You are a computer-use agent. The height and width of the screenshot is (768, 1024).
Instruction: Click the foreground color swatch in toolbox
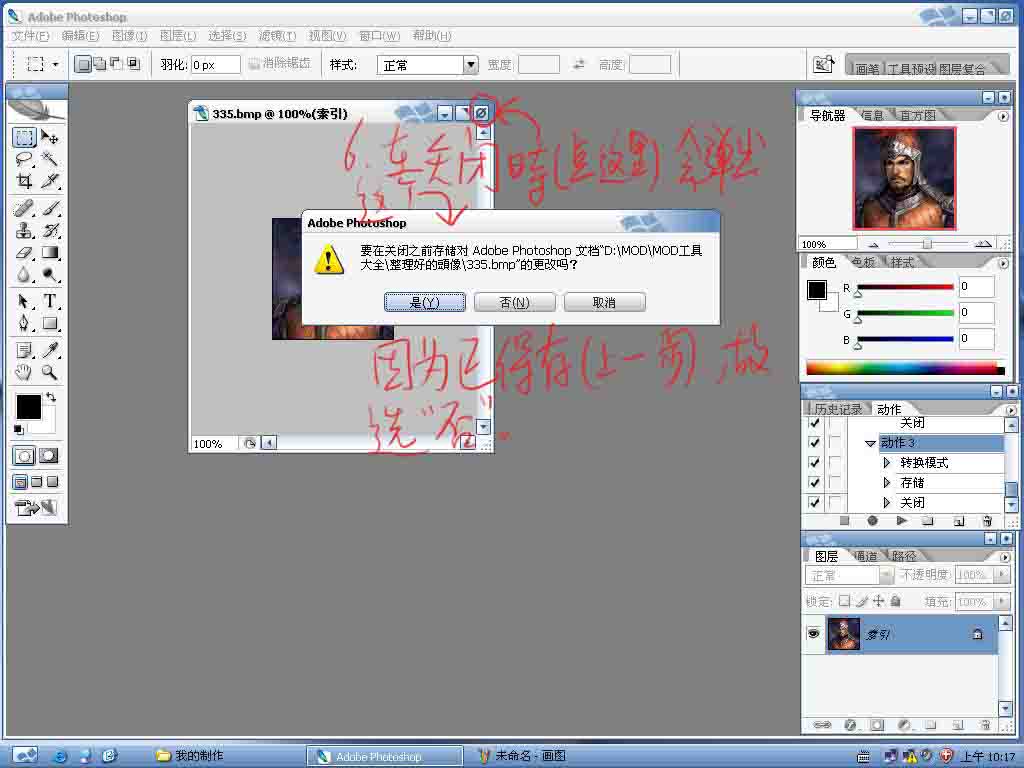[27, 406]
